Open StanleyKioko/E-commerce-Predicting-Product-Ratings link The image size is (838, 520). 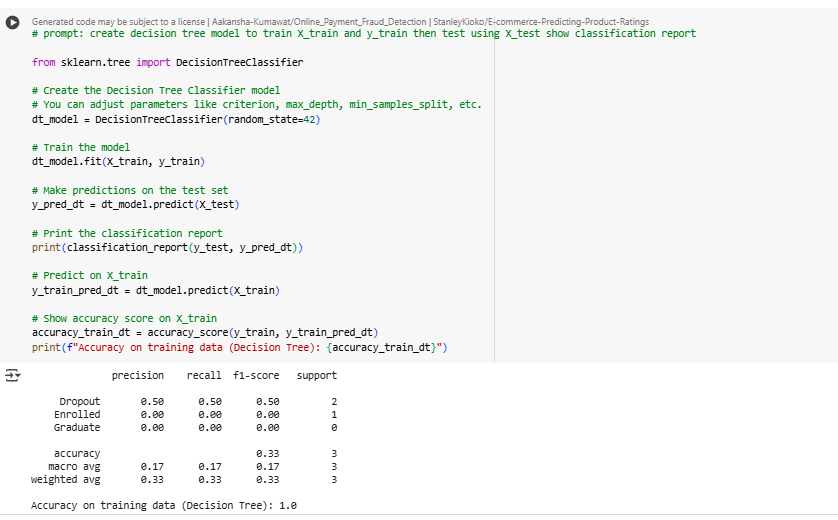[x=541, y=22]
